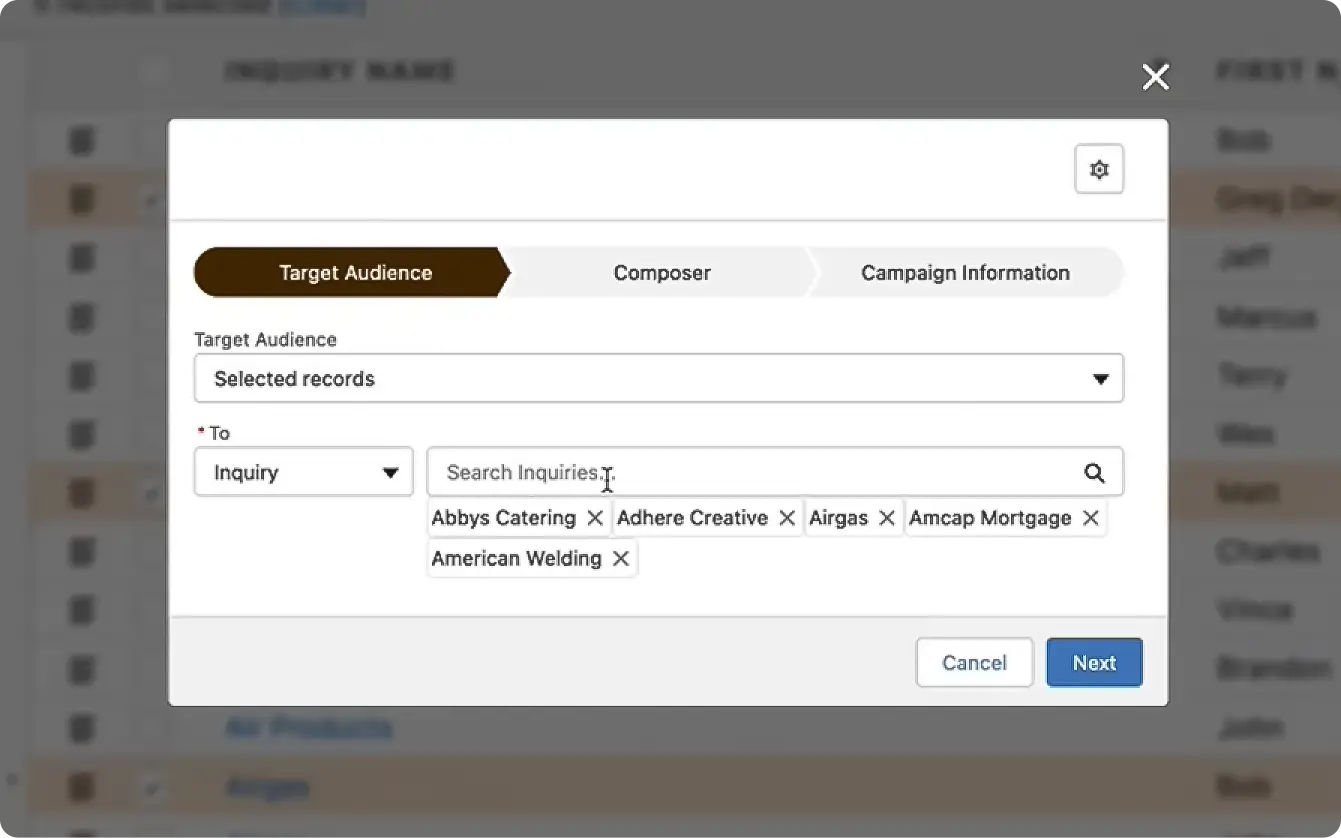Remove the American Welding pill

[621, 559]
